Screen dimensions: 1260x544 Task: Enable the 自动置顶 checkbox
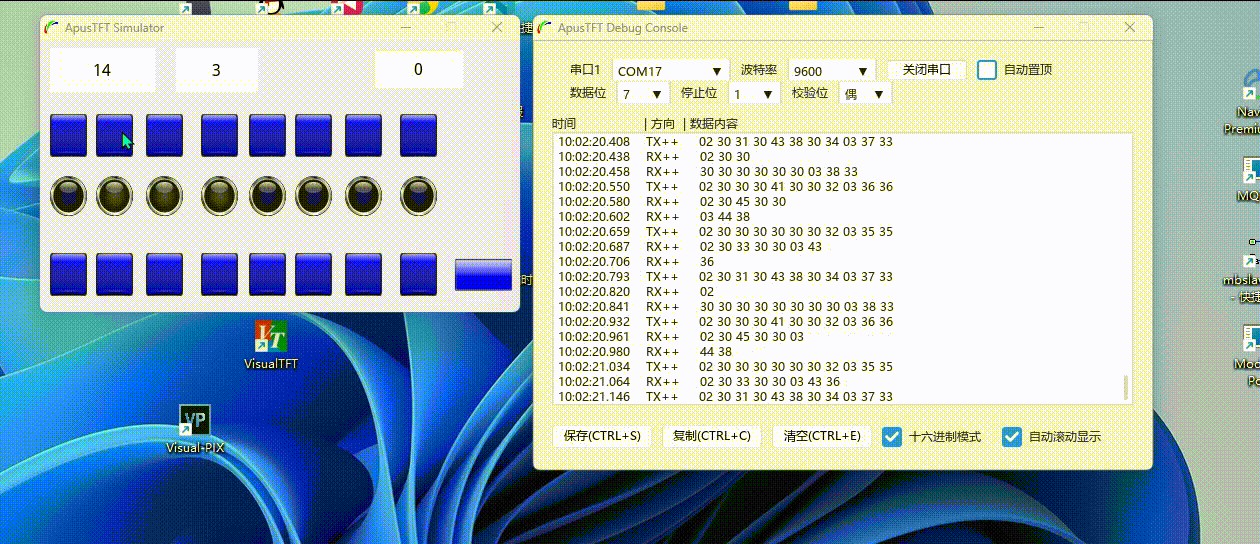click(987, 70)
